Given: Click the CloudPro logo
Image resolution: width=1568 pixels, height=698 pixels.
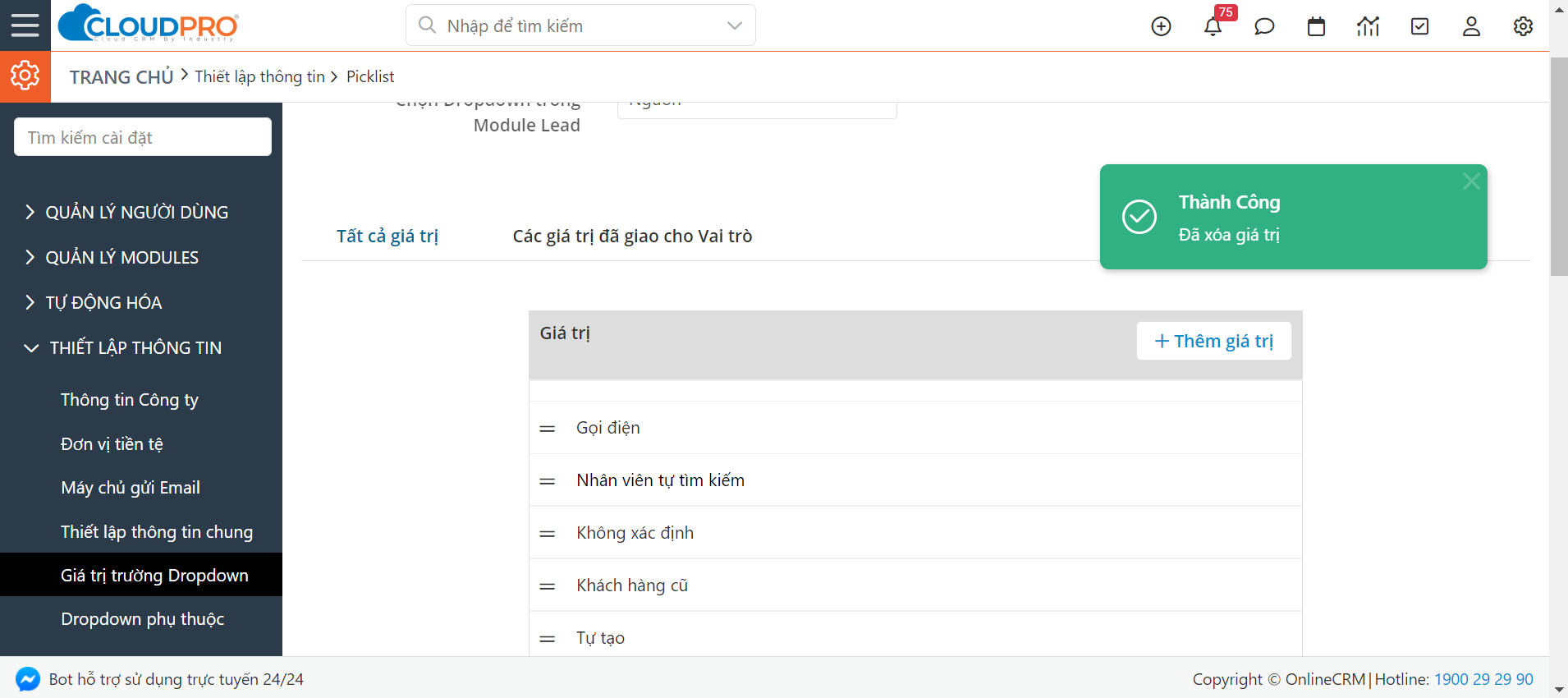Looking at the screenshot, I should coord(149,23).
